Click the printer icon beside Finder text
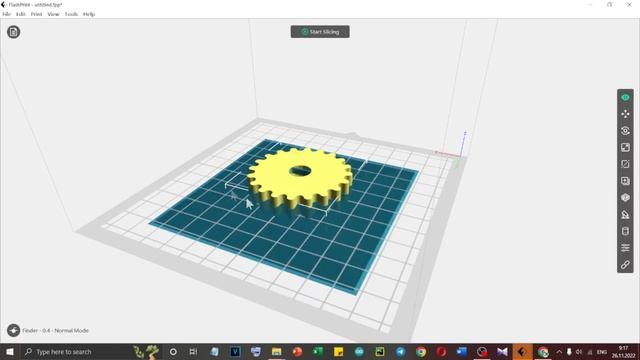Screen dimensions: 640x360 pyautogui.click(x=13, y=330)
